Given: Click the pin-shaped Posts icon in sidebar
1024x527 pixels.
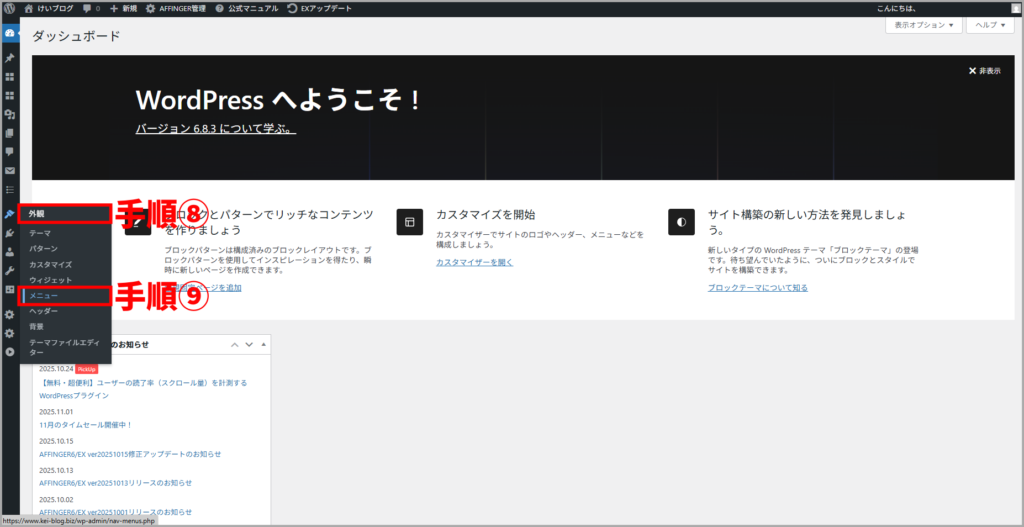Looking at the screenshot, I should pyautogui.click(x=10, y=58).
